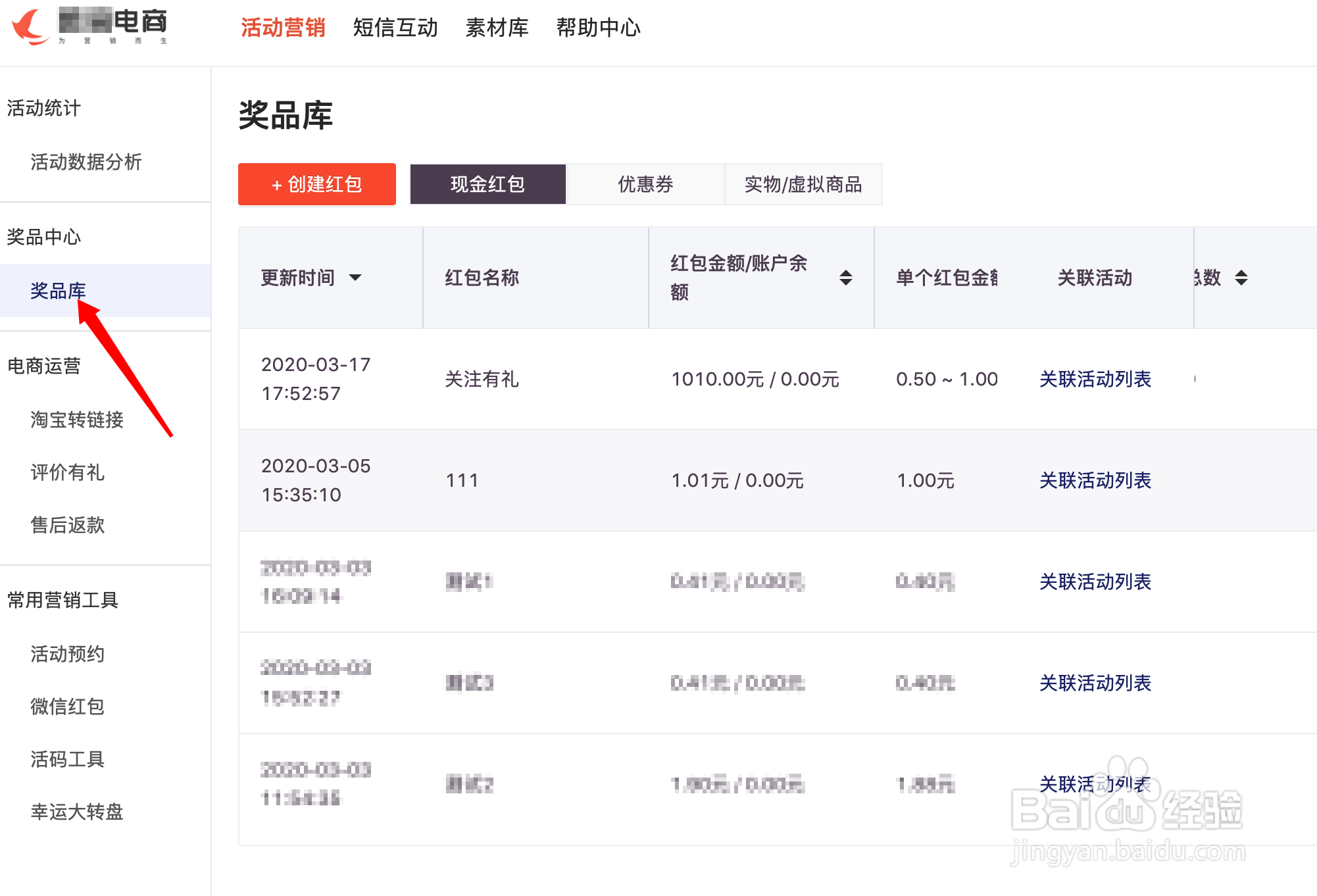Viewport: 1317px width, 896px height.
Task: Switch to the 现金红包 tab
Action: coord(487,184)
